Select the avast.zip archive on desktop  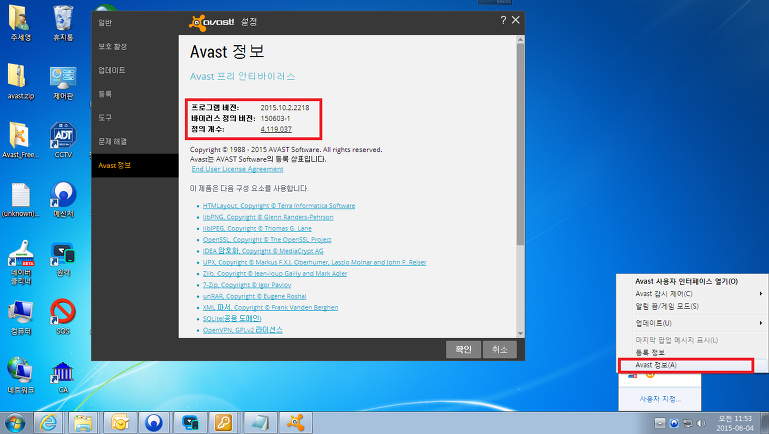point(20,82)
